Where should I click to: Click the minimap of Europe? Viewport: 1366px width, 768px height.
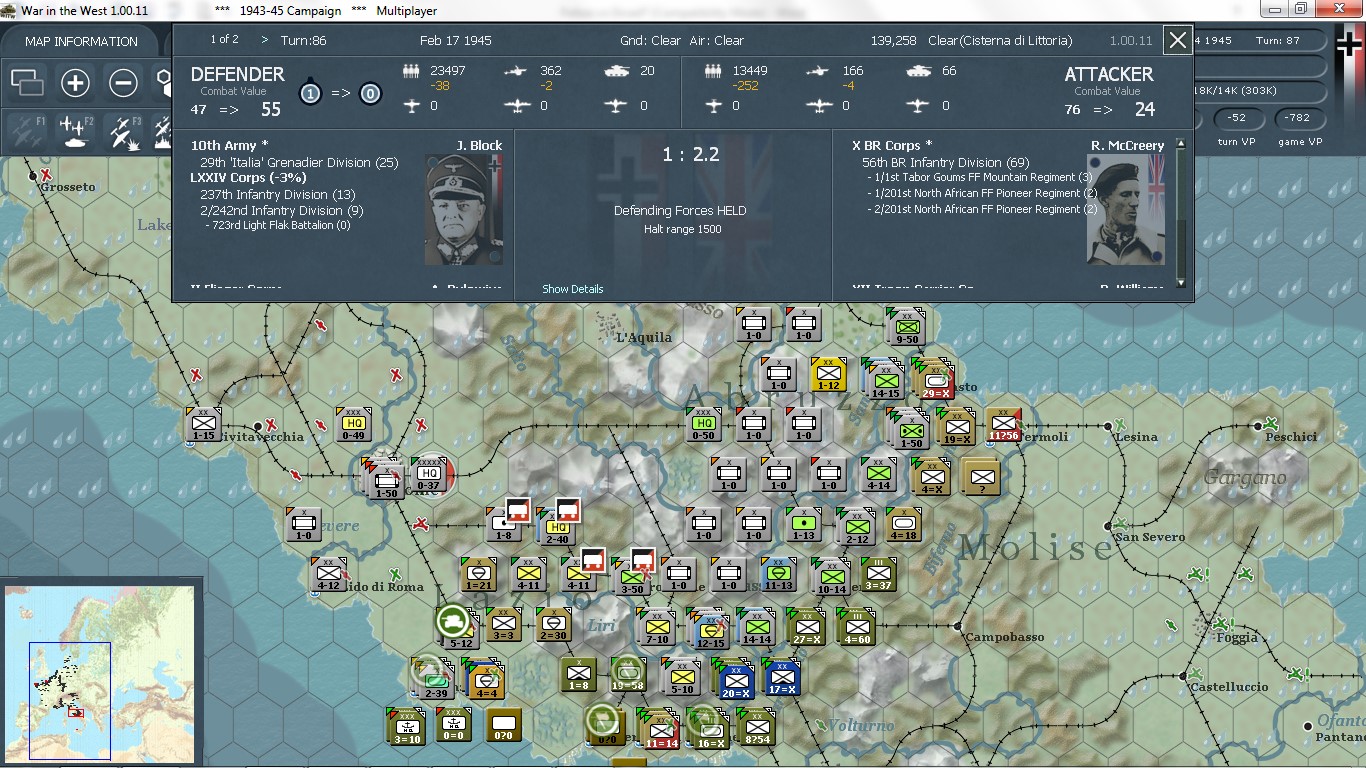pyautogui.click(x=99, y=674)
